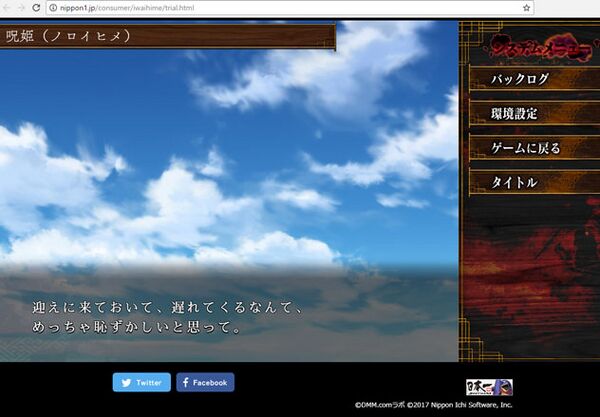Reload the page with the refresh icon
Screen dimensions: 600x417
click(36, 8)
